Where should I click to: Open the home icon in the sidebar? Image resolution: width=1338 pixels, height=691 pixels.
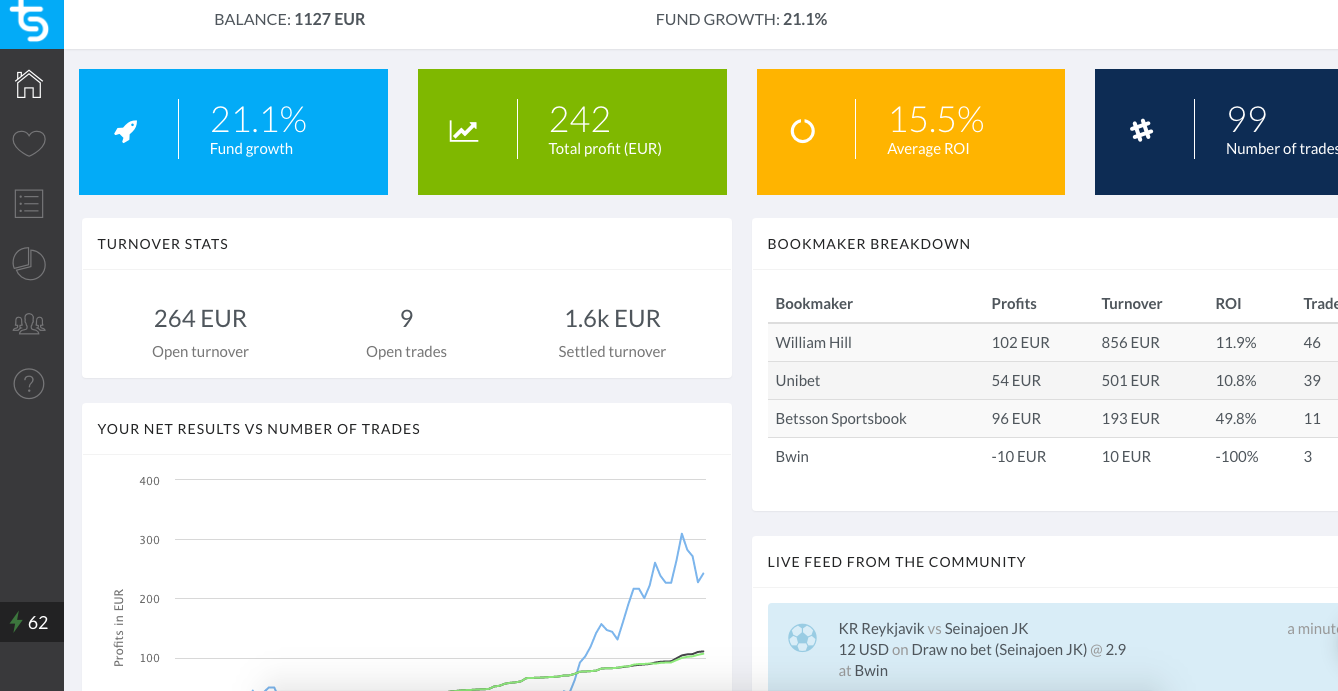(x=29, y=84)
